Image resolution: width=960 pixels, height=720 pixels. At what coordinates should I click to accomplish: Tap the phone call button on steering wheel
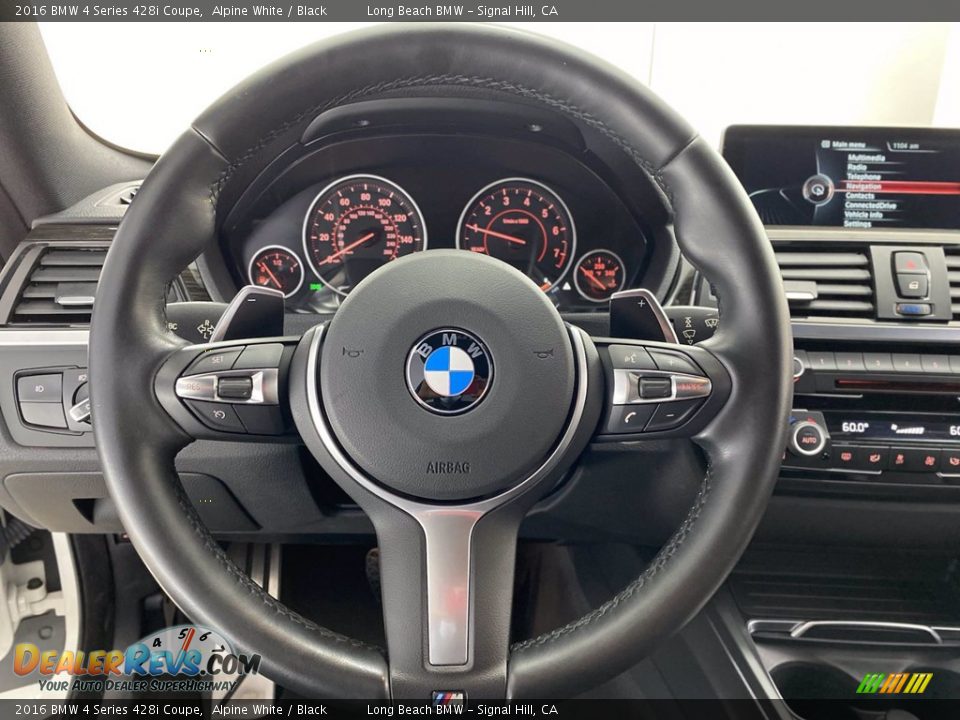pyautogui.click(x=629, y=419)
